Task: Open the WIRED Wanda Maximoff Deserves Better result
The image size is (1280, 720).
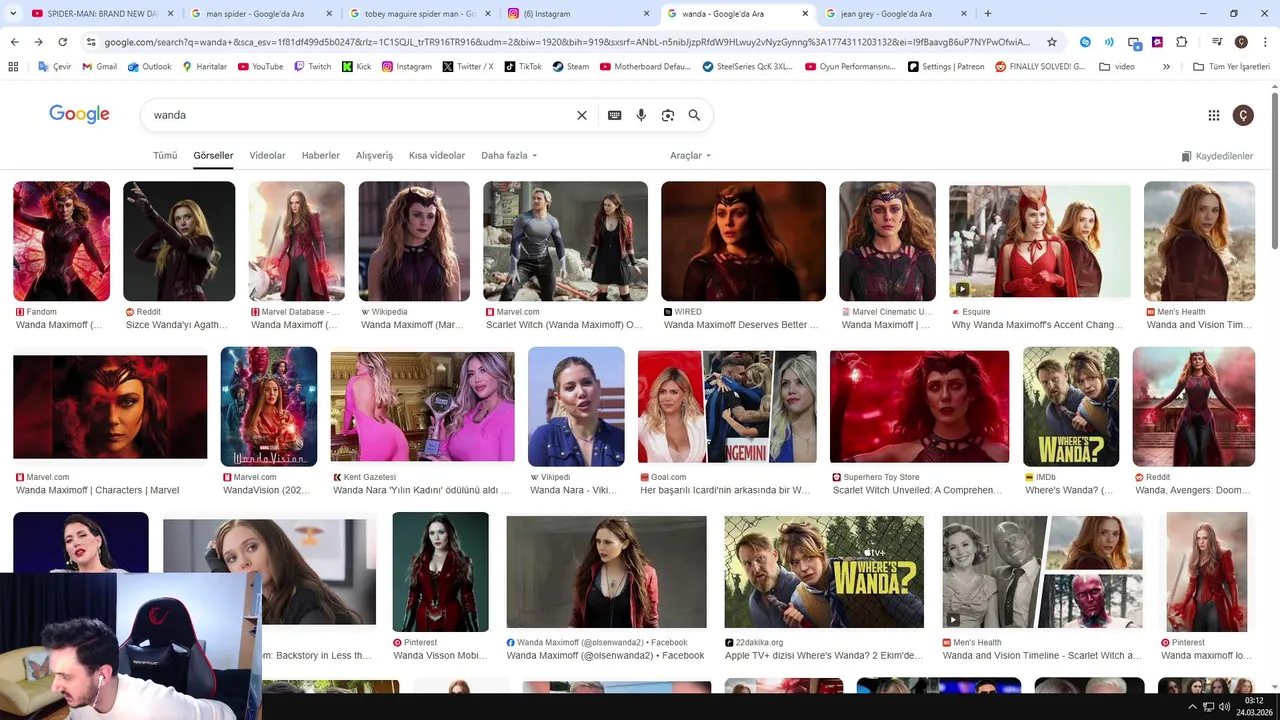Action: point(741,325)
